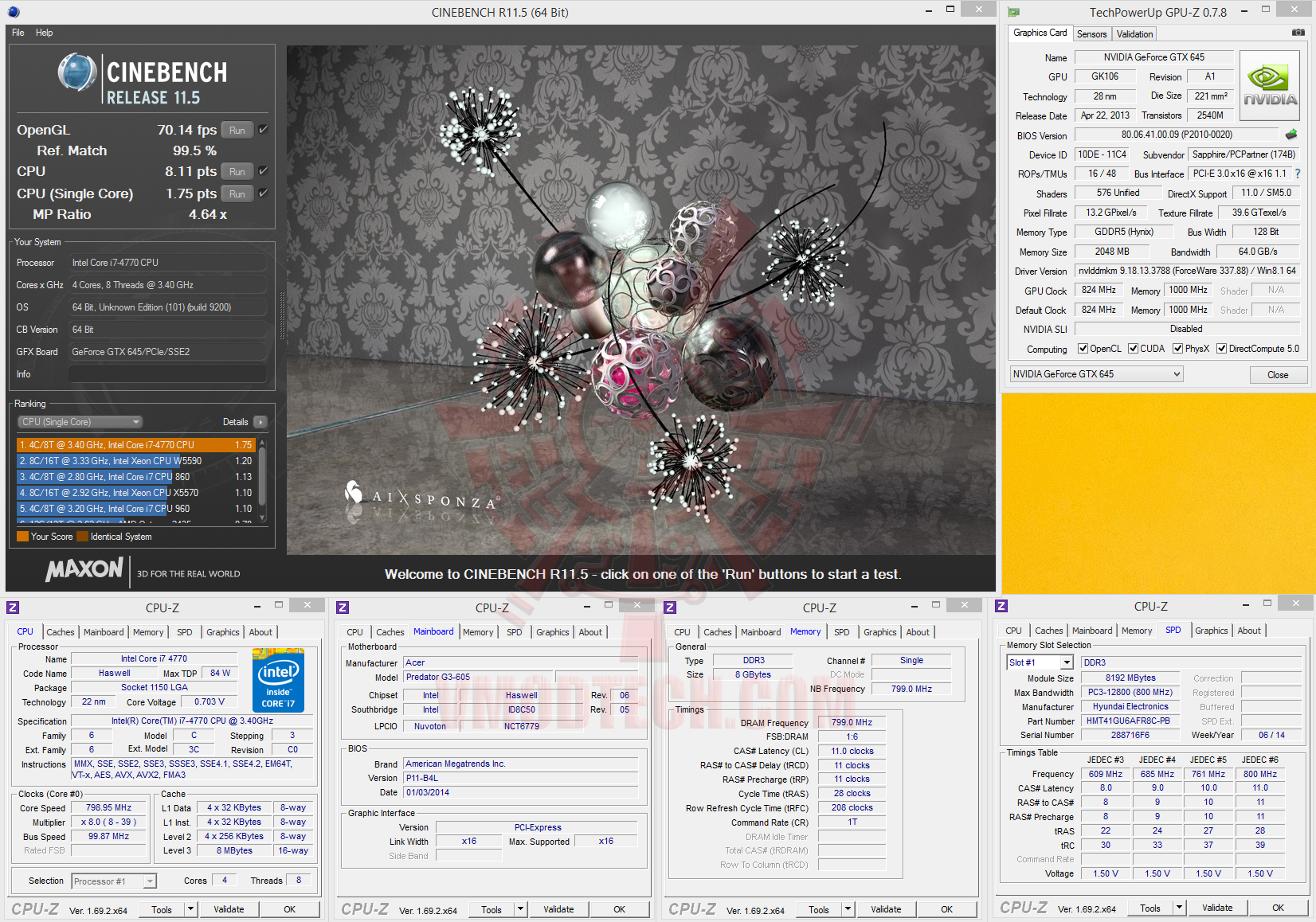This screenshot has height=922, width=1316.
Task: Select top ranking row 'Intel Core i7-4770 CPU'
Action: [x=135, y=445]
